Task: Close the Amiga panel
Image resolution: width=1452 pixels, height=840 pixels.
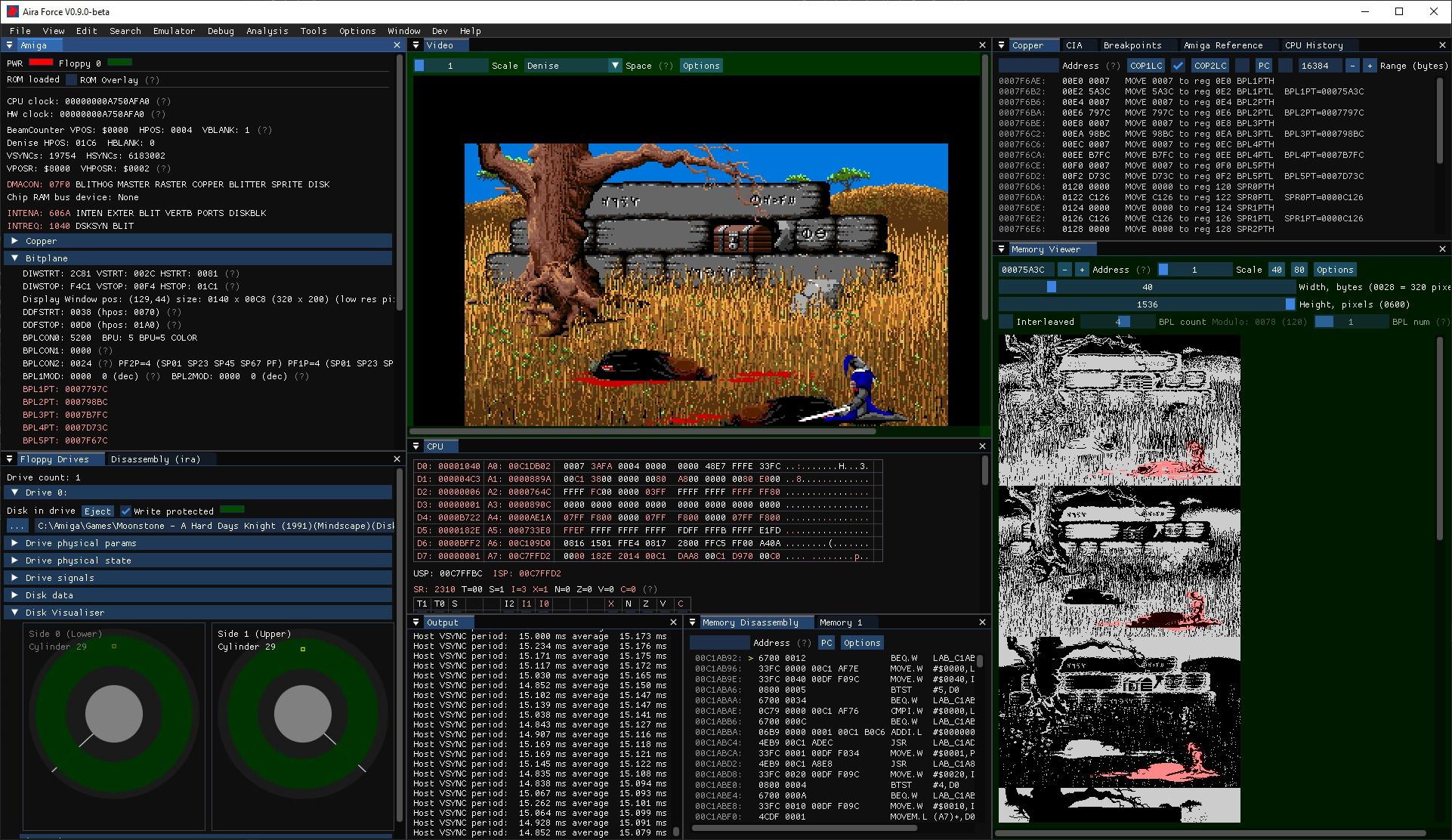Action: [397, 45]
